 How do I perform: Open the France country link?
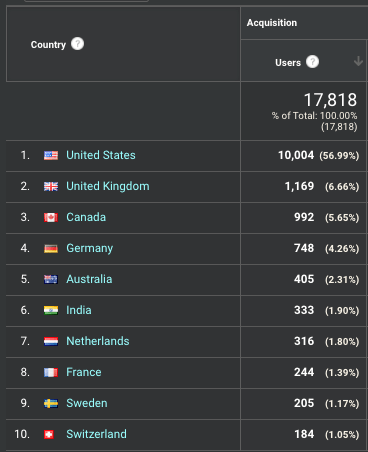pyautogui.click(x=84, y=372)
